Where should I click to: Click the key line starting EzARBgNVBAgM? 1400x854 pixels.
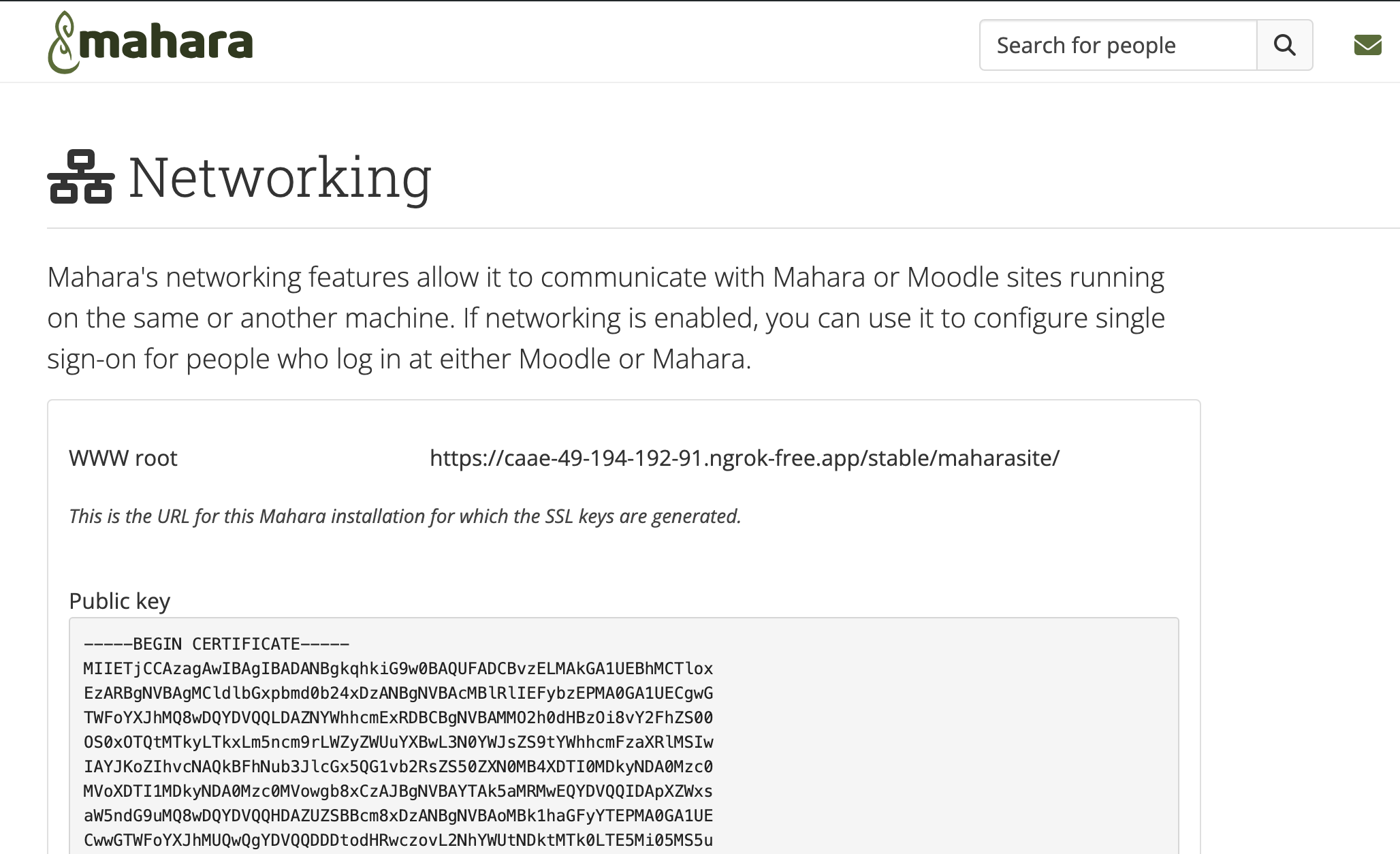pos(398,693)
